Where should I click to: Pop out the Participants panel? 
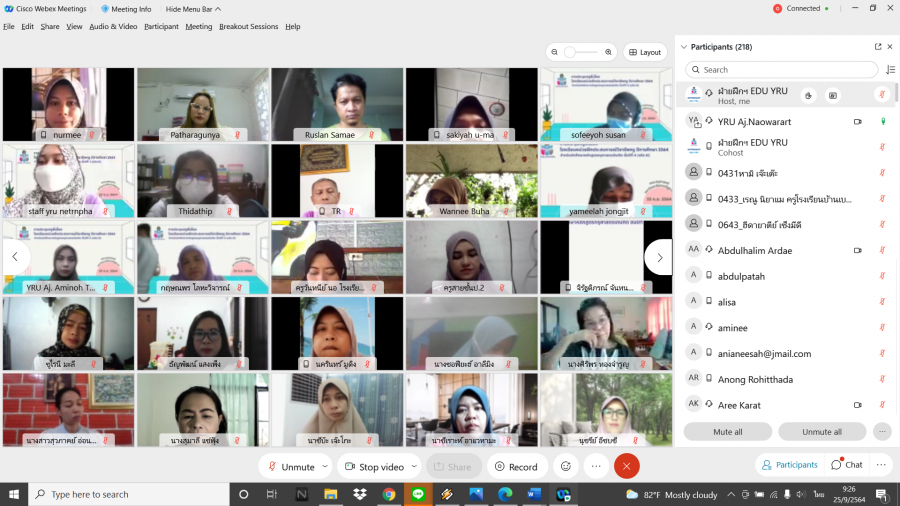878,47
